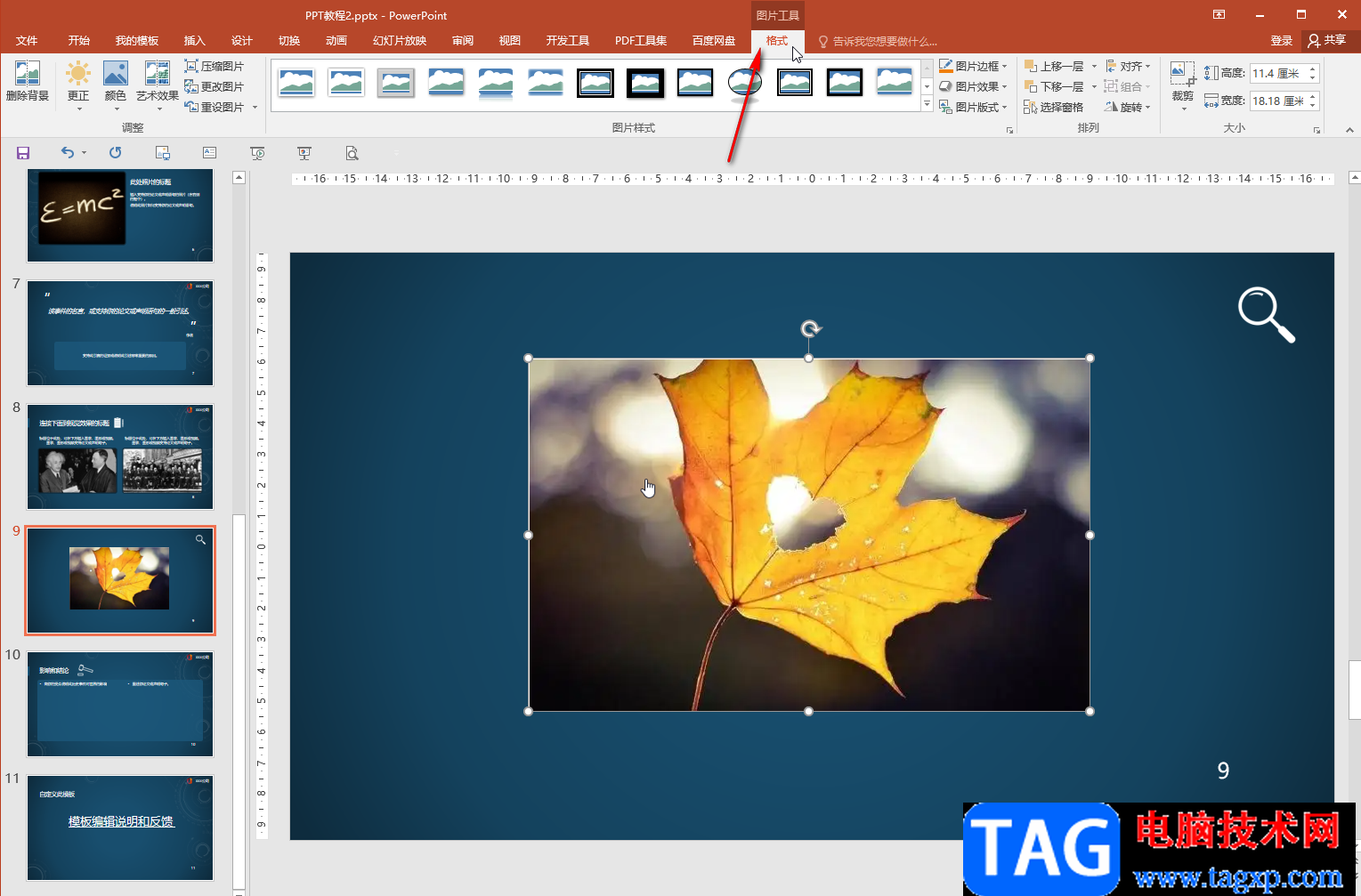Click Reset Picture (重设图片)
The height and width of the screenshot is (896, 1361).
pyautogui.click(x=215, y=107)
